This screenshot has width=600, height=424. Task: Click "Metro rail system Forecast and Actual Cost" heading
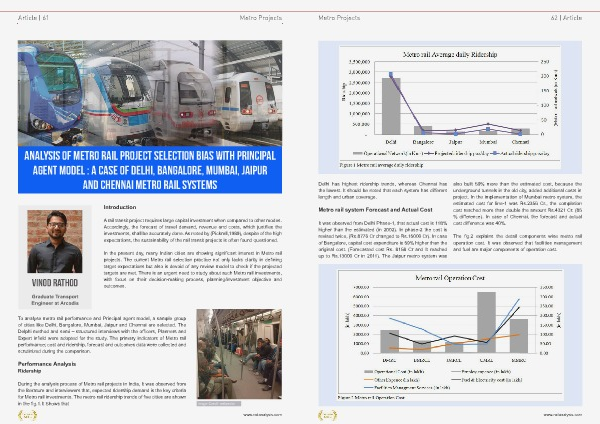pos(375,210)
